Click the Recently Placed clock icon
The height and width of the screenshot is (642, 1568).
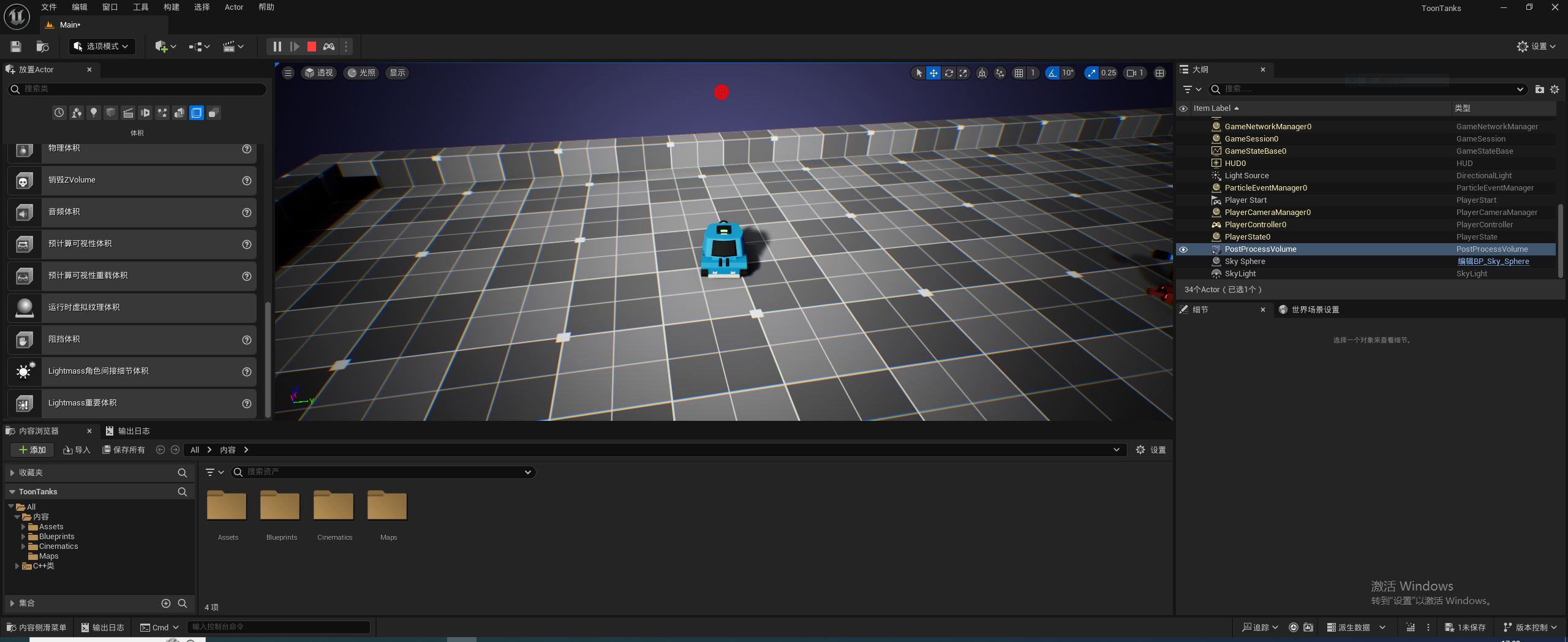59,113
